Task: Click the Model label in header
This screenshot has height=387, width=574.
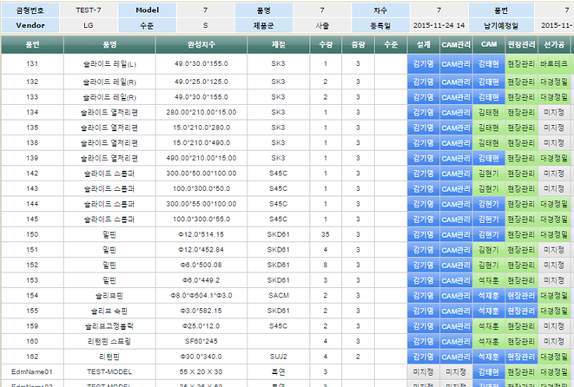Action: [x=147, y=10]
